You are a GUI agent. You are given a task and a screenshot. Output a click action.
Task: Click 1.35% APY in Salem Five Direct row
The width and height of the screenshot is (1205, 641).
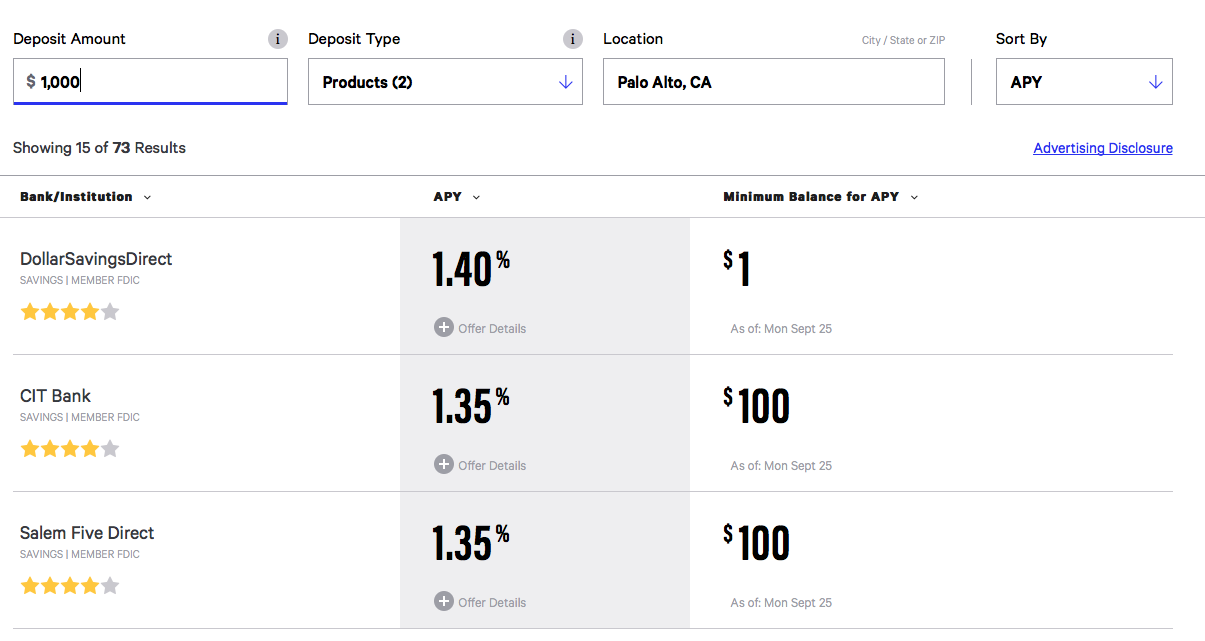point(471,543)
